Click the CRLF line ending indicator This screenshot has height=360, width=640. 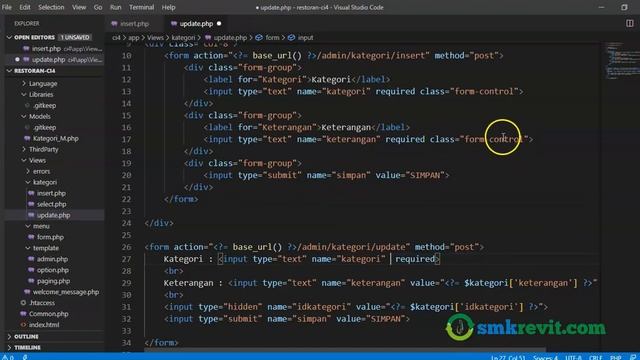tap(596, 357)
